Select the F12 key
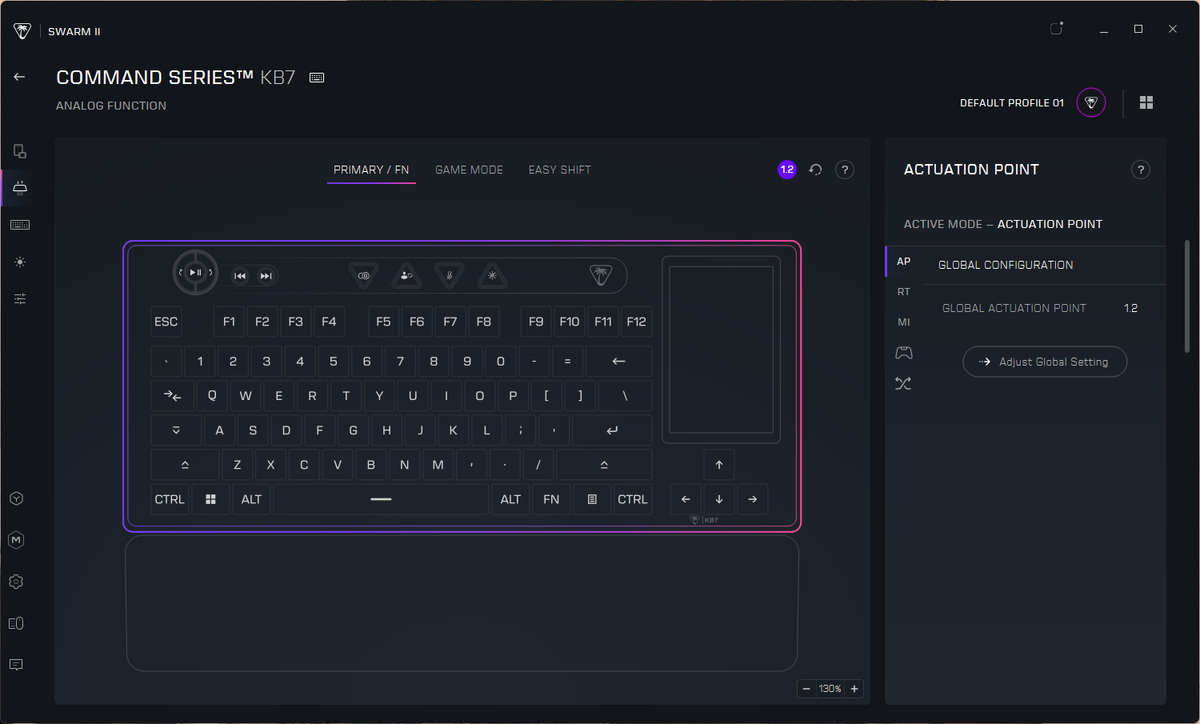Screen dimensions: 1200x724 [x=636, y=322]
